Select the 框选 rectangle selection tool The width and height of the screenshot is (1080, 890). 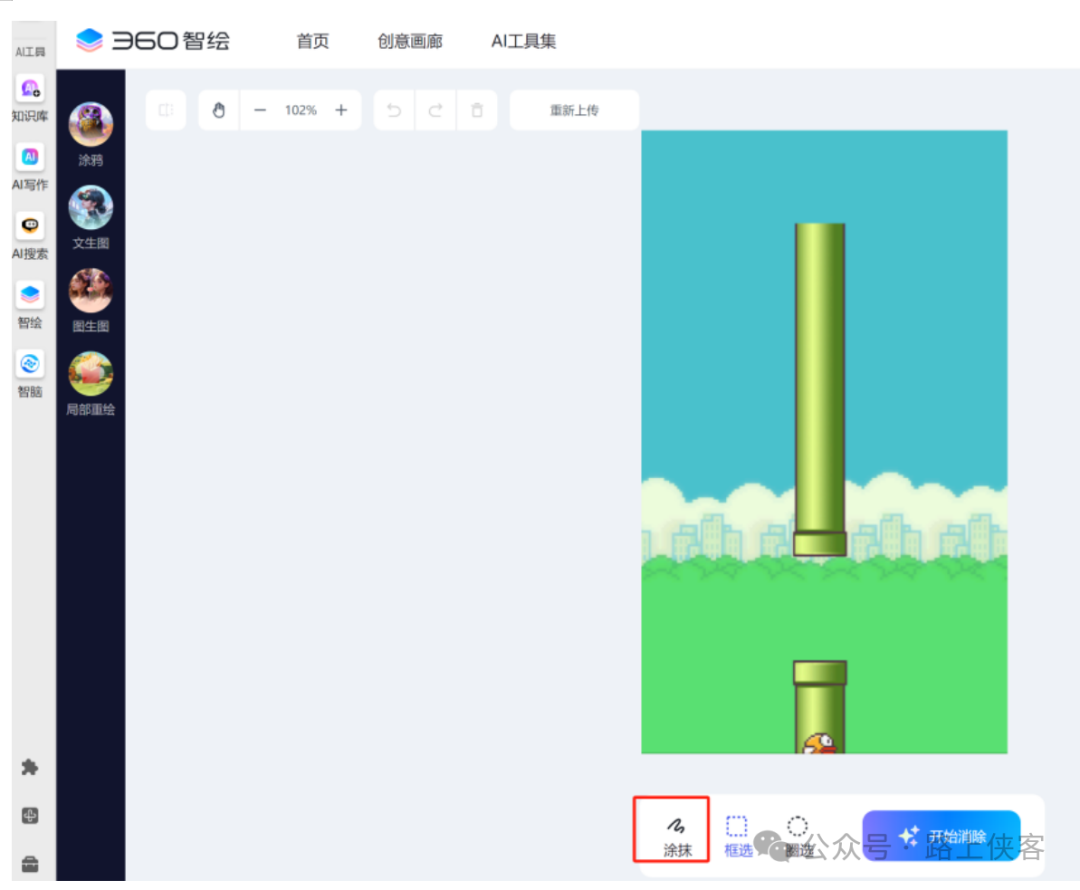[x=737, y=836]
